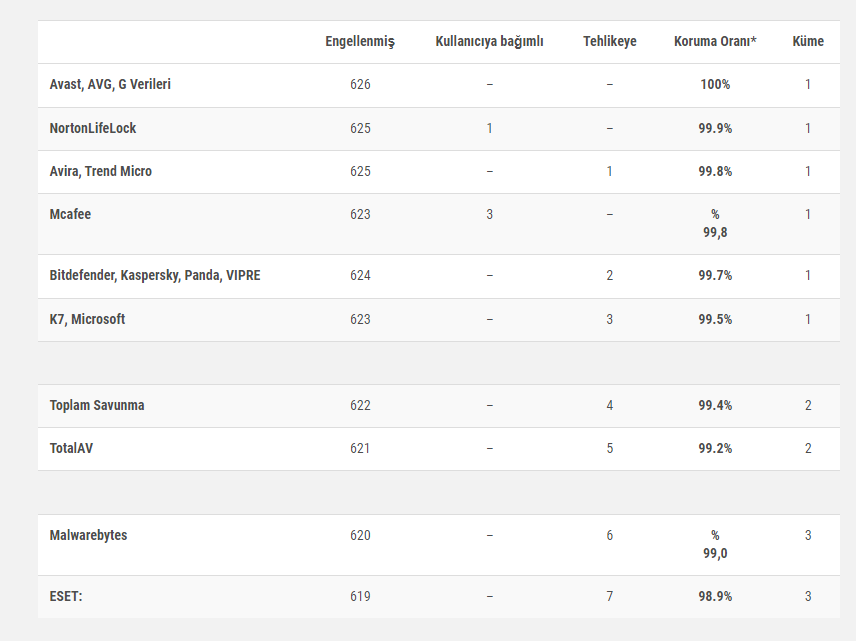This screenshot has width=856, height=641.
Task: Click the ESET: row label
Action: (66, 596)
